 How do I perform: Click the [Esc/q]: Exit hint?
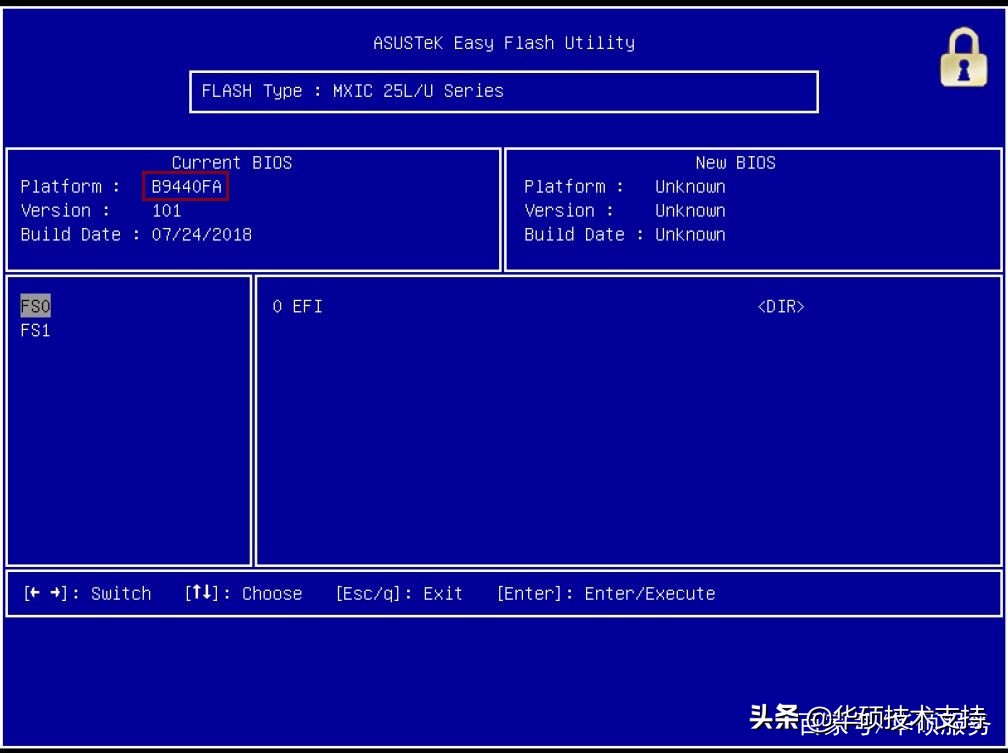399,593
